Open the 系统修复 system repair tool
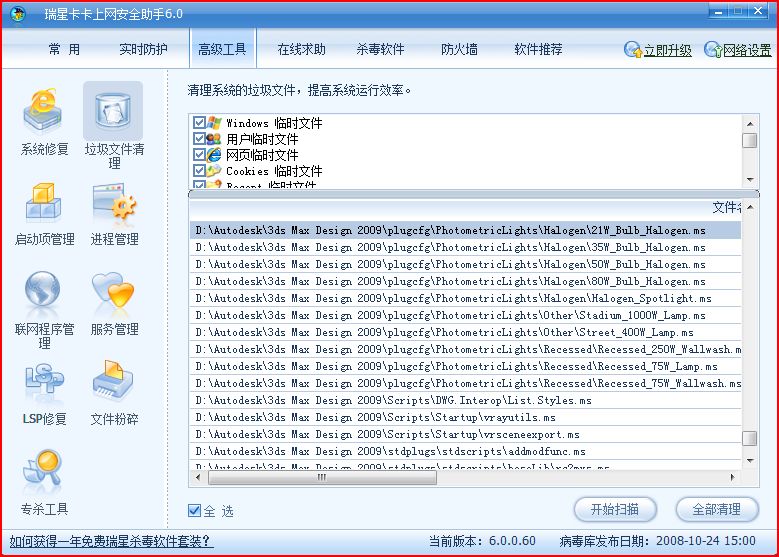The height and width of the screenshot is (557, 779). [44, 122]
